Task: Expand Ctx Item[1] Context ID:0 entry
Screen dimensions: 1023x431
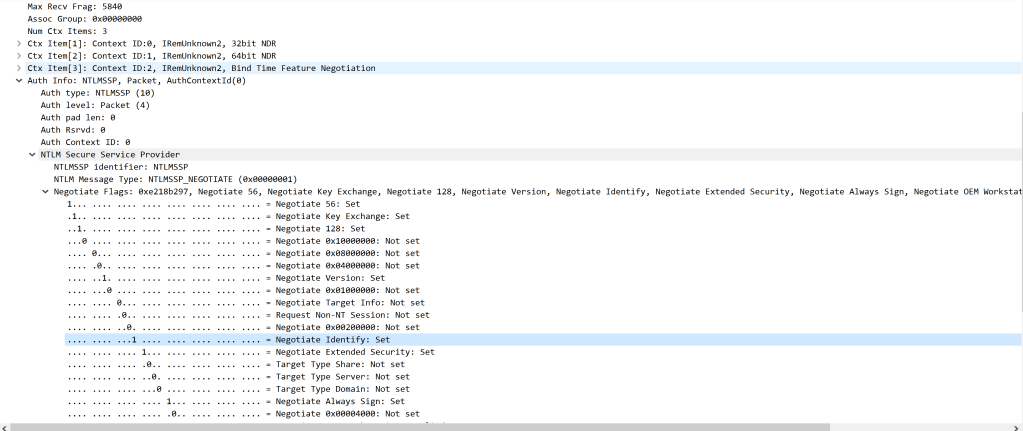Action: point(19,43)
